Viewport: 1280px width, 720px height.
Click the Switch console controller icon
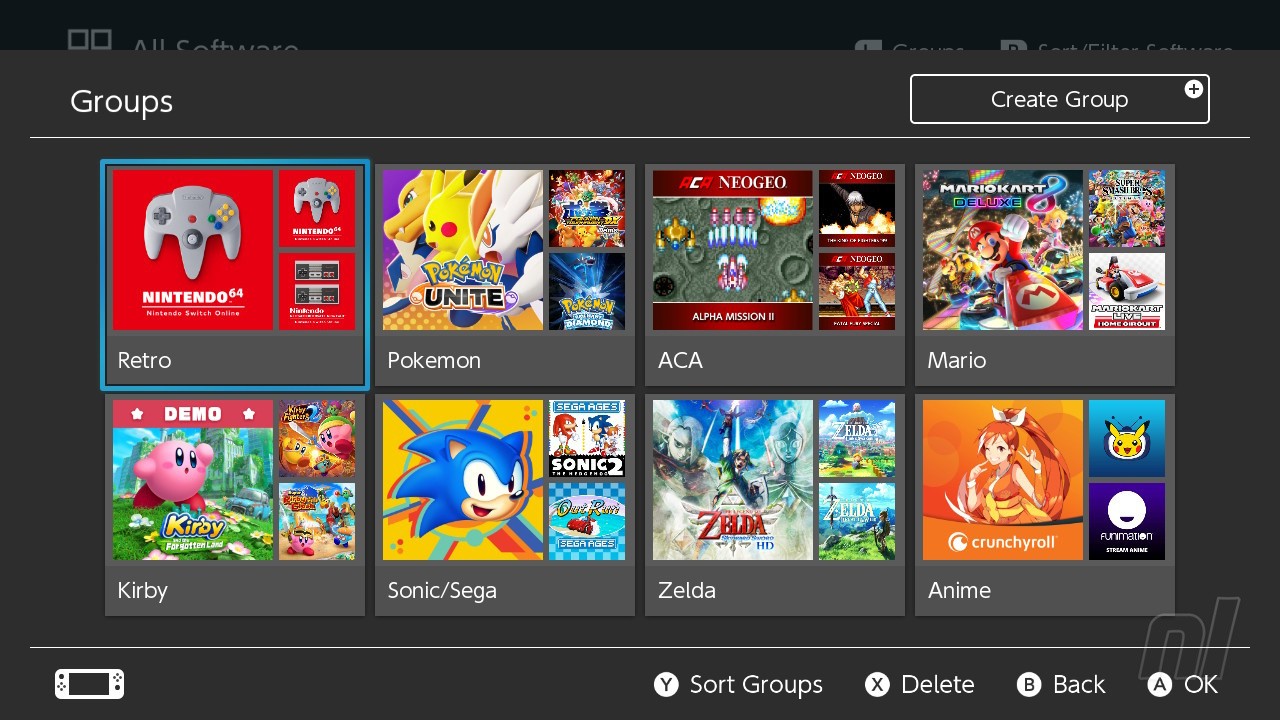coord(90,684)
